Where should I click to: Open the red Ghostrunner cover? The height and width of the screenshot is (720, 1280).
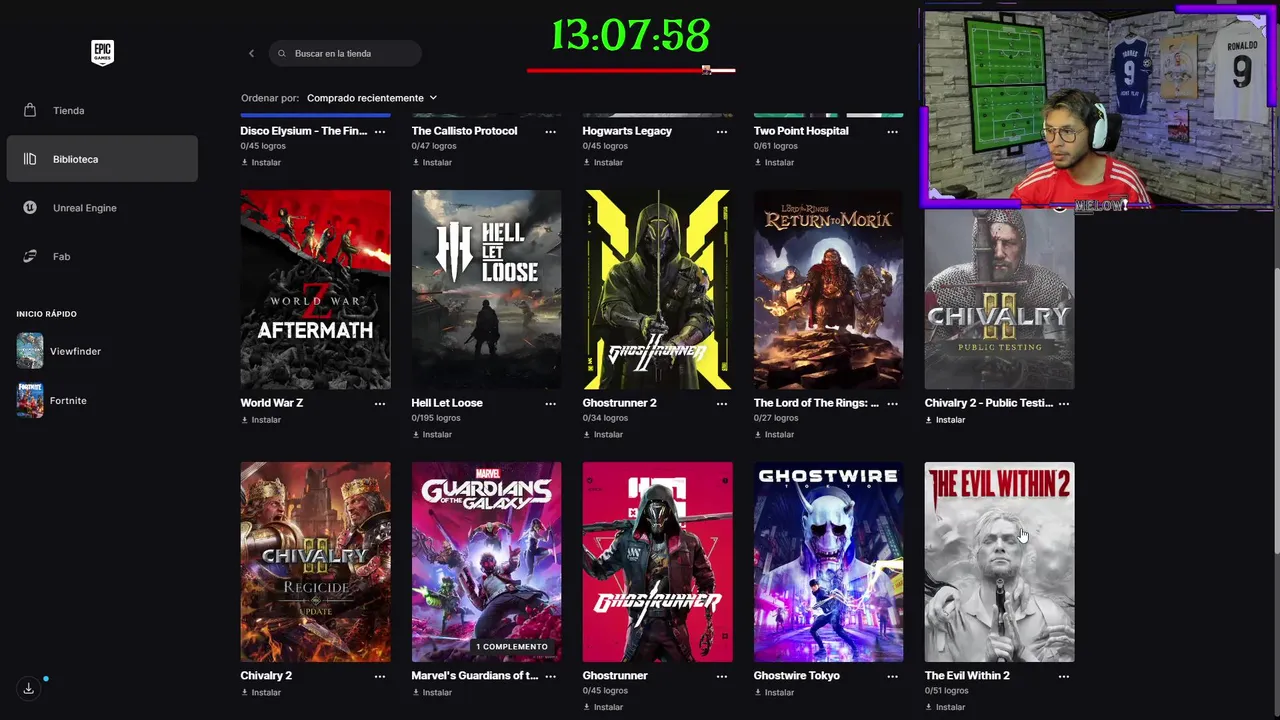[x=657, y=562]
